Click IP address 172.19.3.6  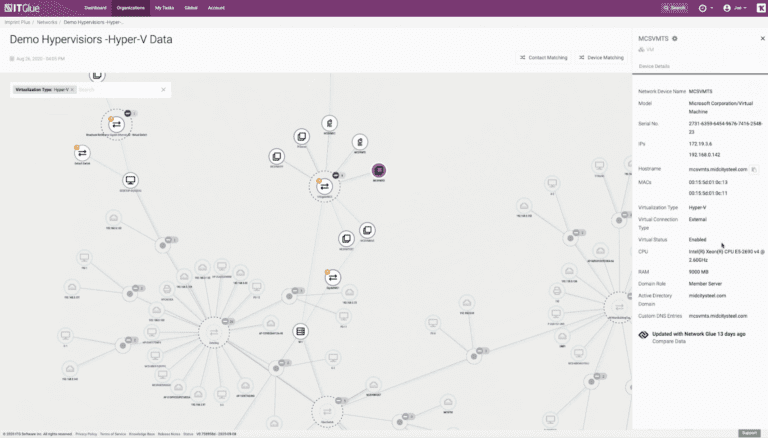700,144
